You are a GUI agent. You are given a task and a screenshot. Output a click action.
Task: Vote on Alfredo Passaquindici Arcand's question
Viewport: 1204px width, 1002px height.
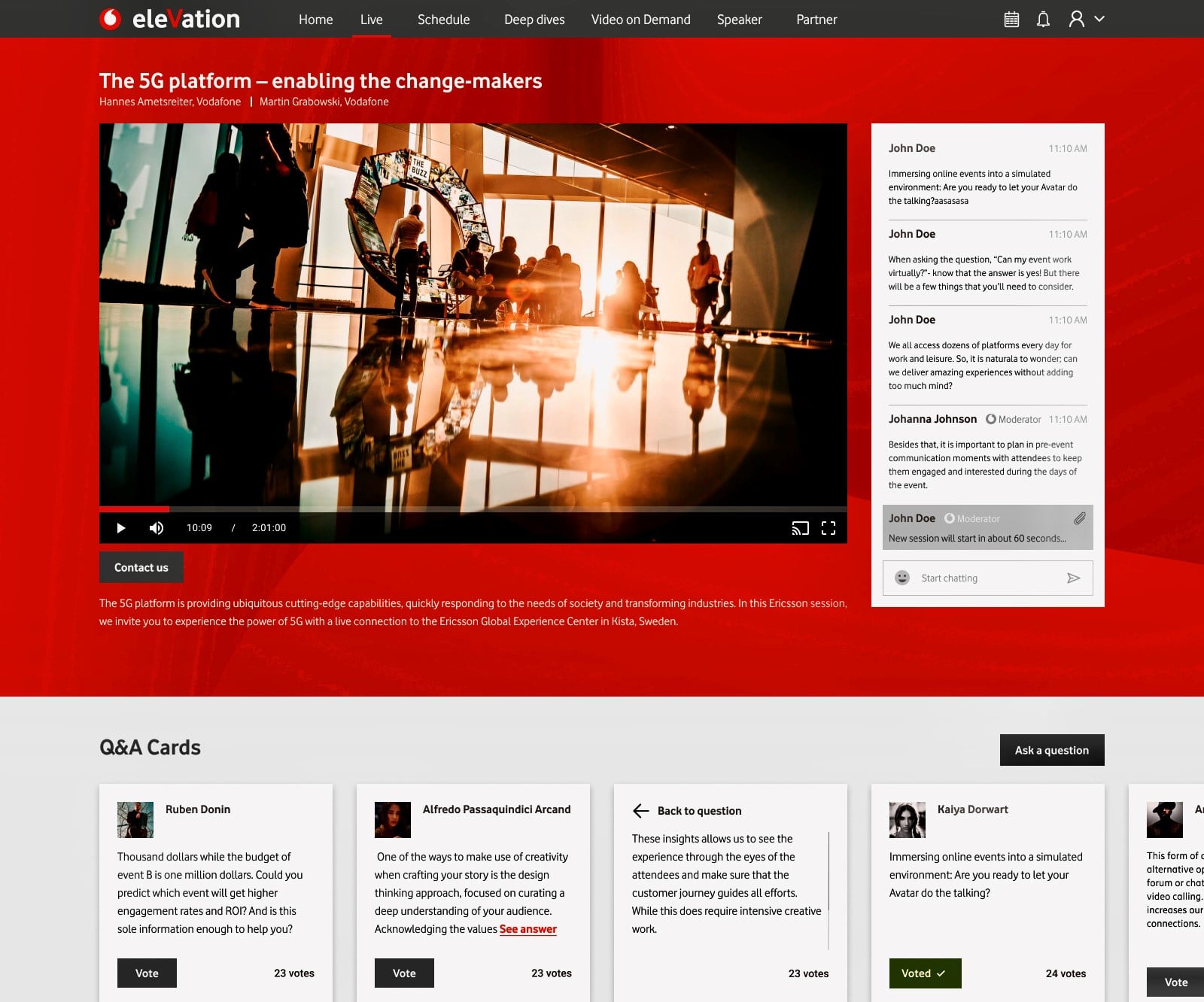click(404, 973)
